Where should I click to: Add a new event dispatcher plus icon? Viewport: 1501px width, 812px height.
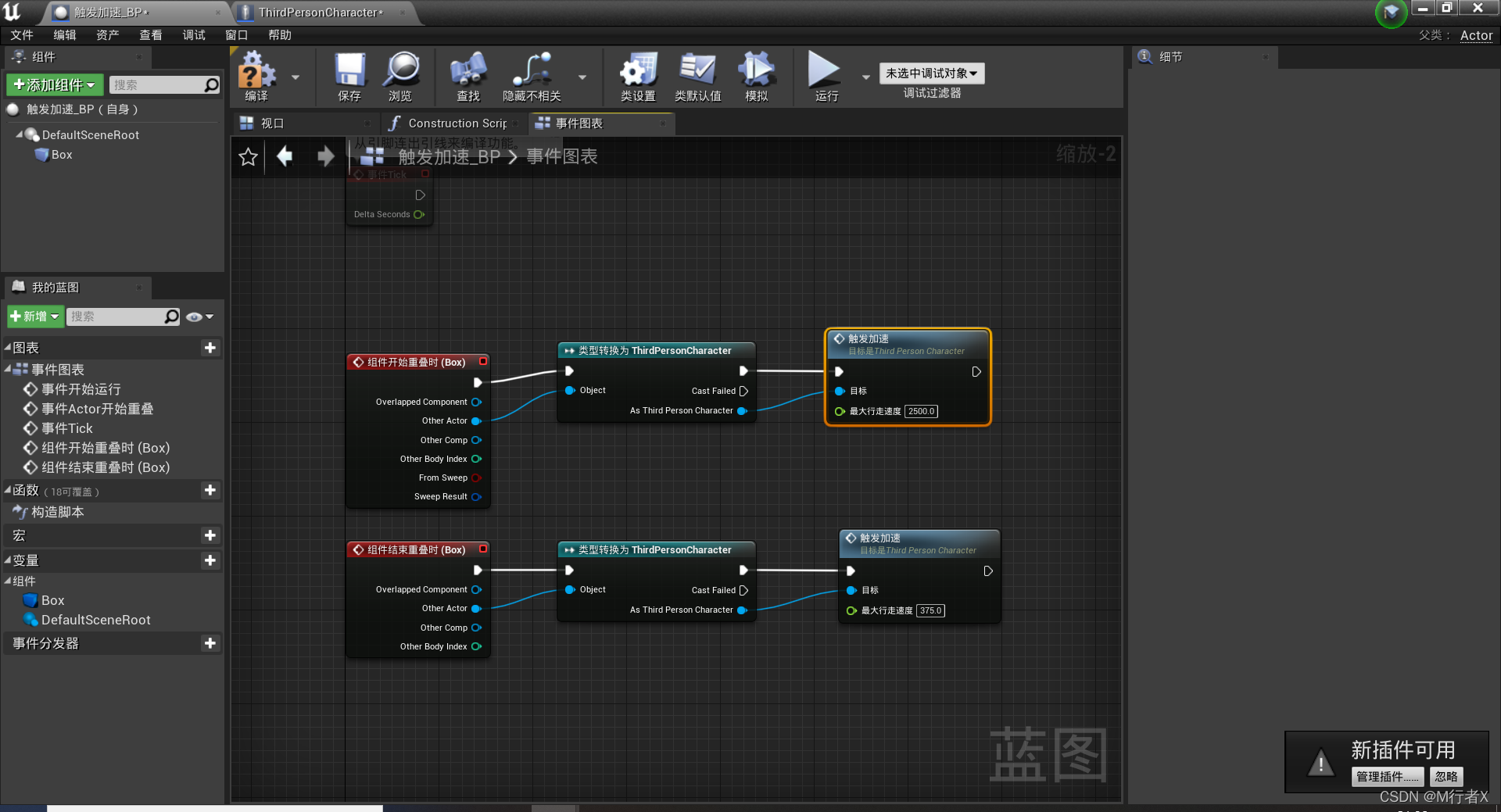point(210,643)
